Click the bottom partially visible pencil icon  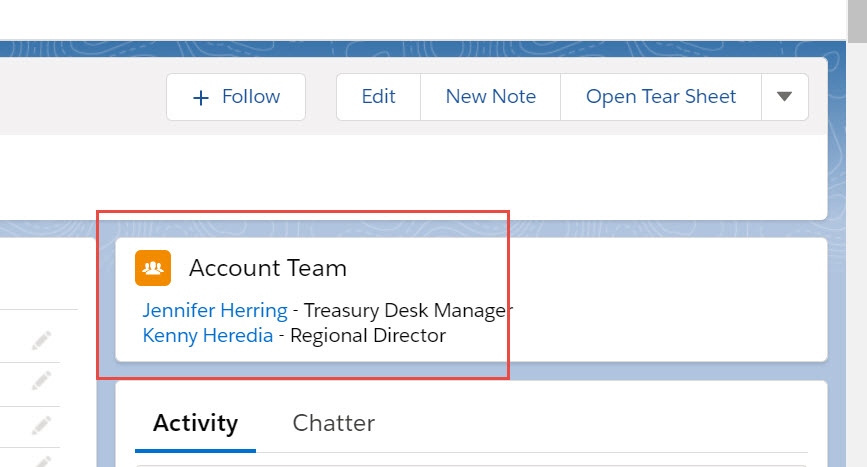pyautogui.click(x=41, y=460)
